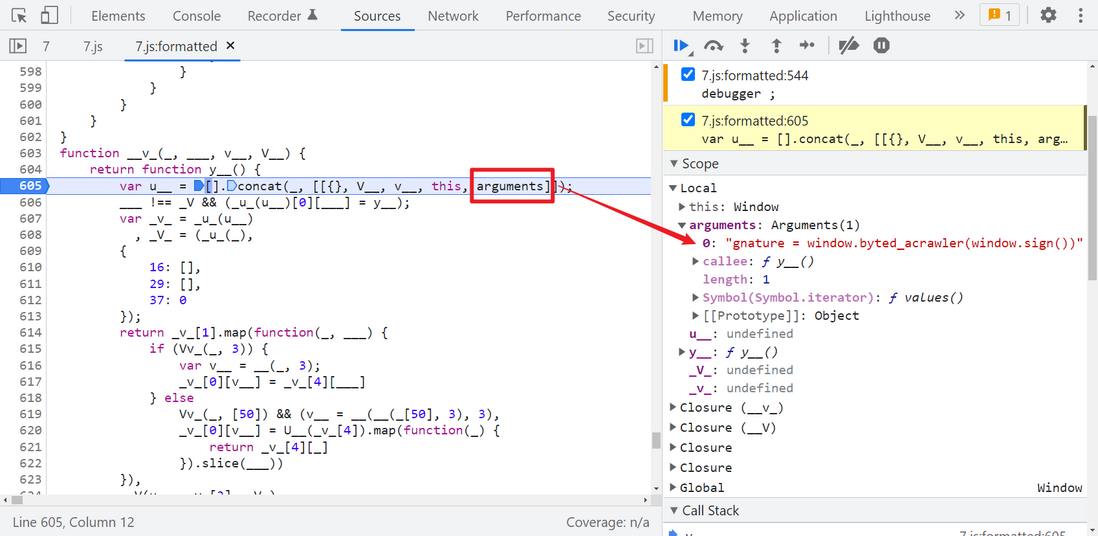The width and height of the screenshot is (1098, 536).
Task: Toggle pause on exceptions
Action: pyautogui.click(x=881, y=46)
